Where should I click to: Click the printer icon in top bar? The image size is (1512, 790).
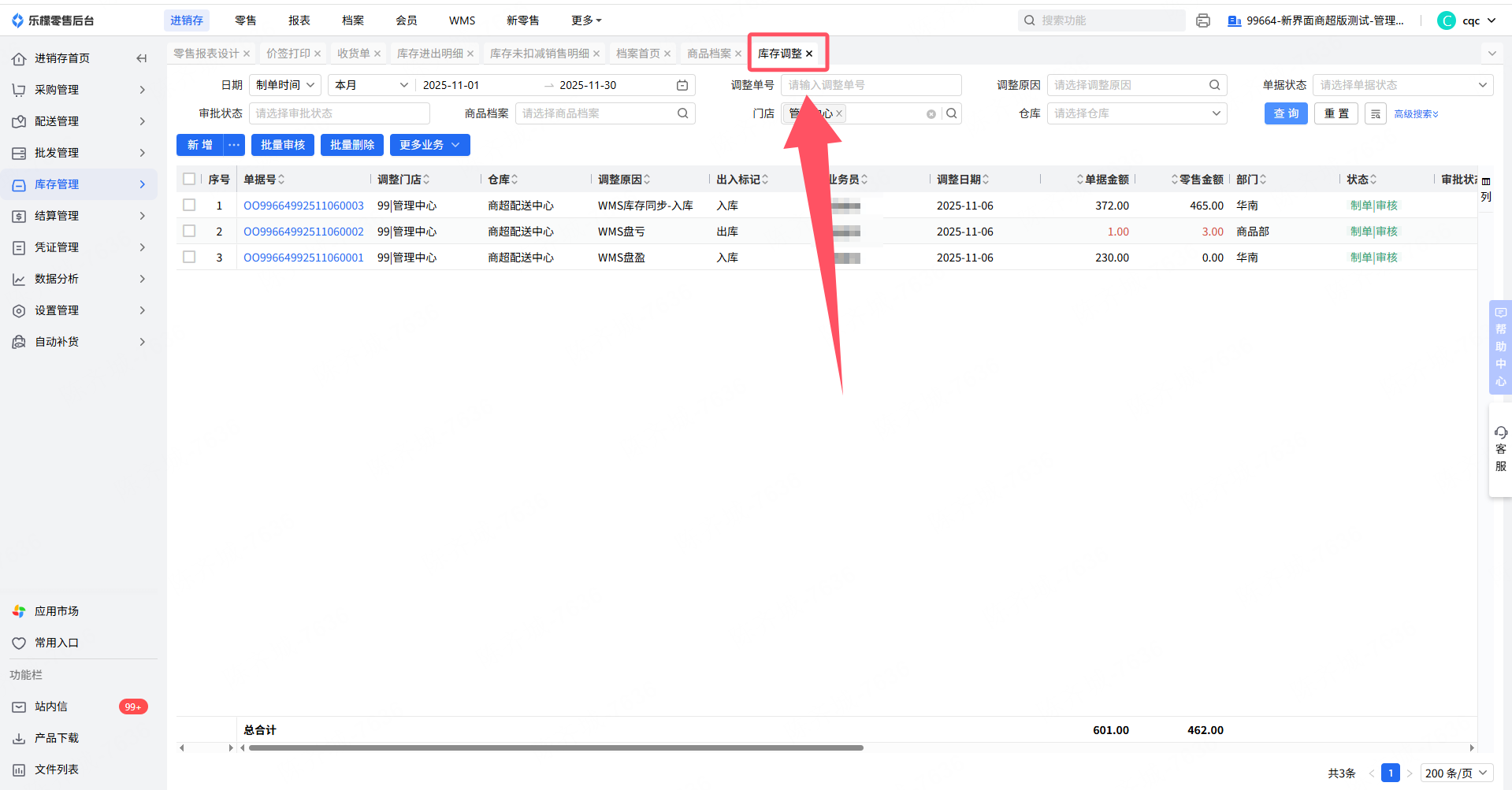tap(1203, 20)
